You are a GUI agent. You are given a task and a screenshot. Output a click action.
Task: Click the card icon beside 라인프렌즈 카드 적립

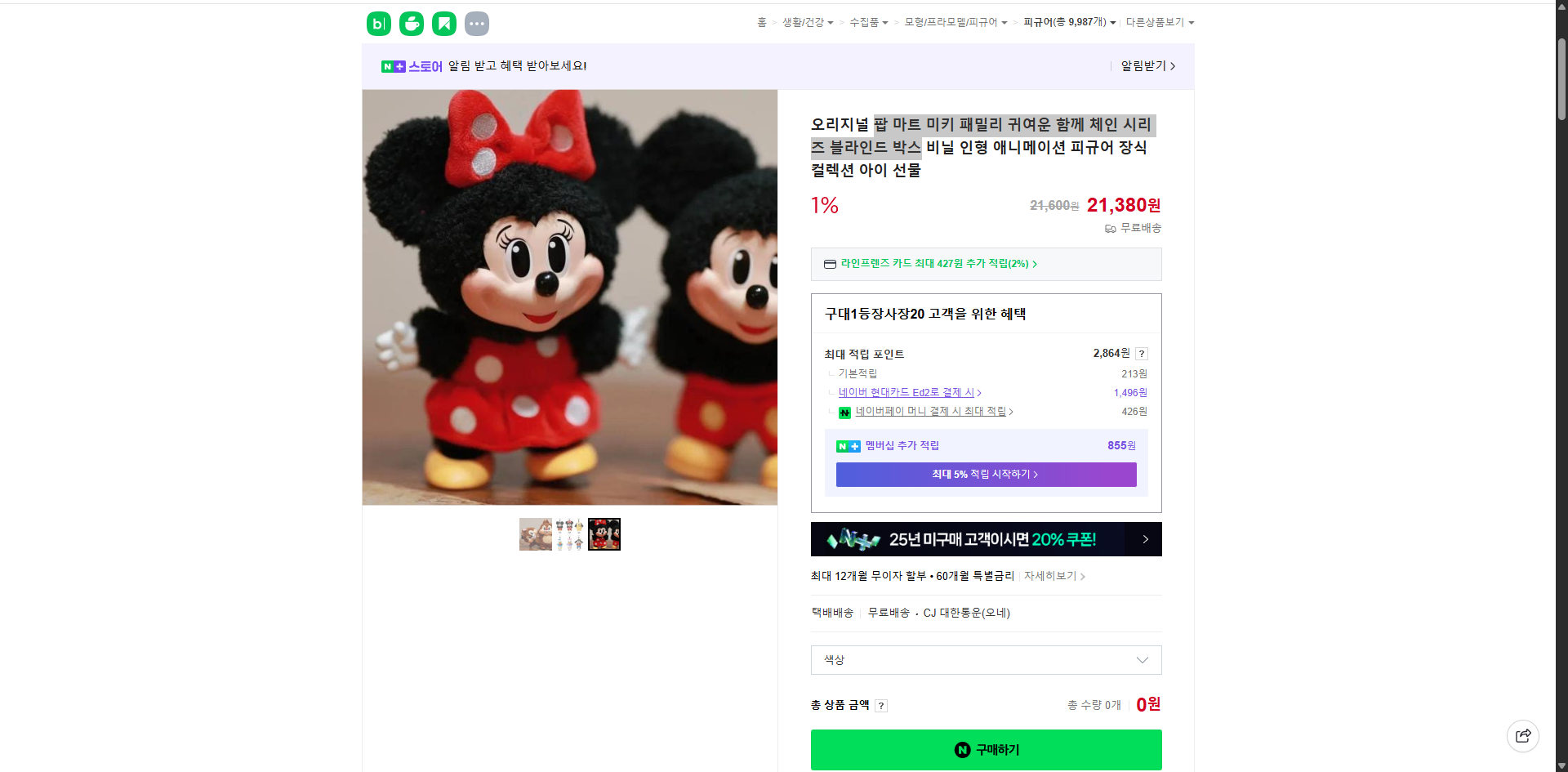pos(828,264)
